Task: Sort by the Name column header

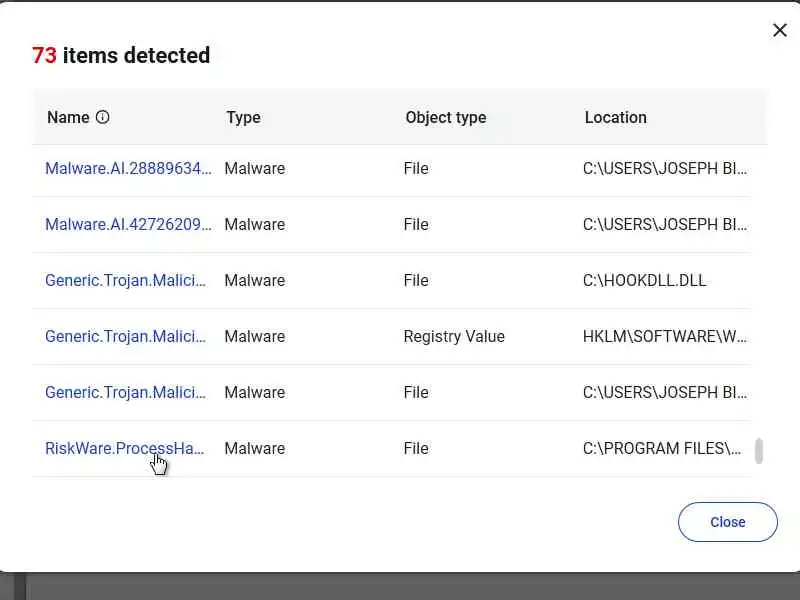Action: [68, 117]
